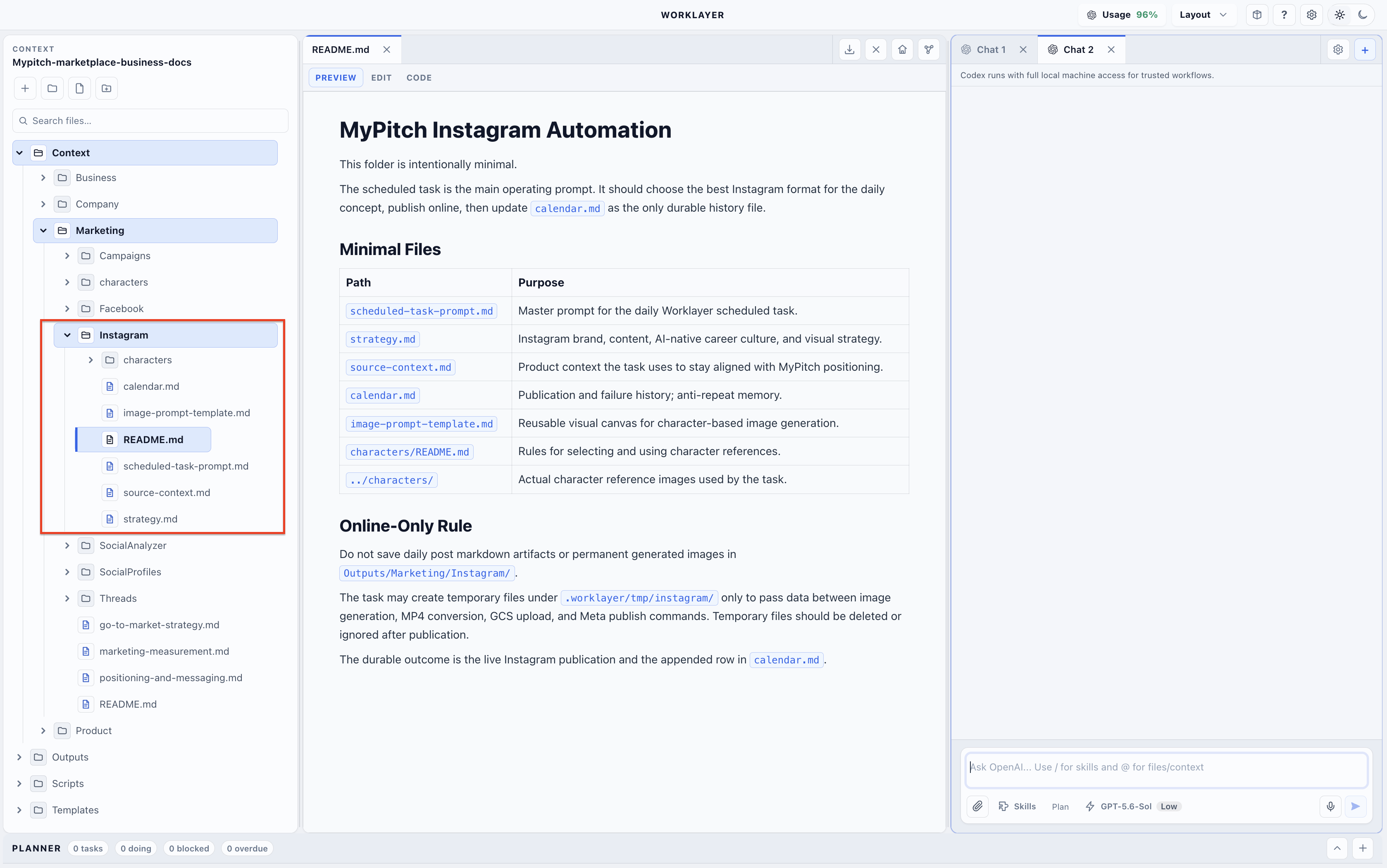
Task: Click the 0 tasks planner badge
Action: click(x=88, y=849)
